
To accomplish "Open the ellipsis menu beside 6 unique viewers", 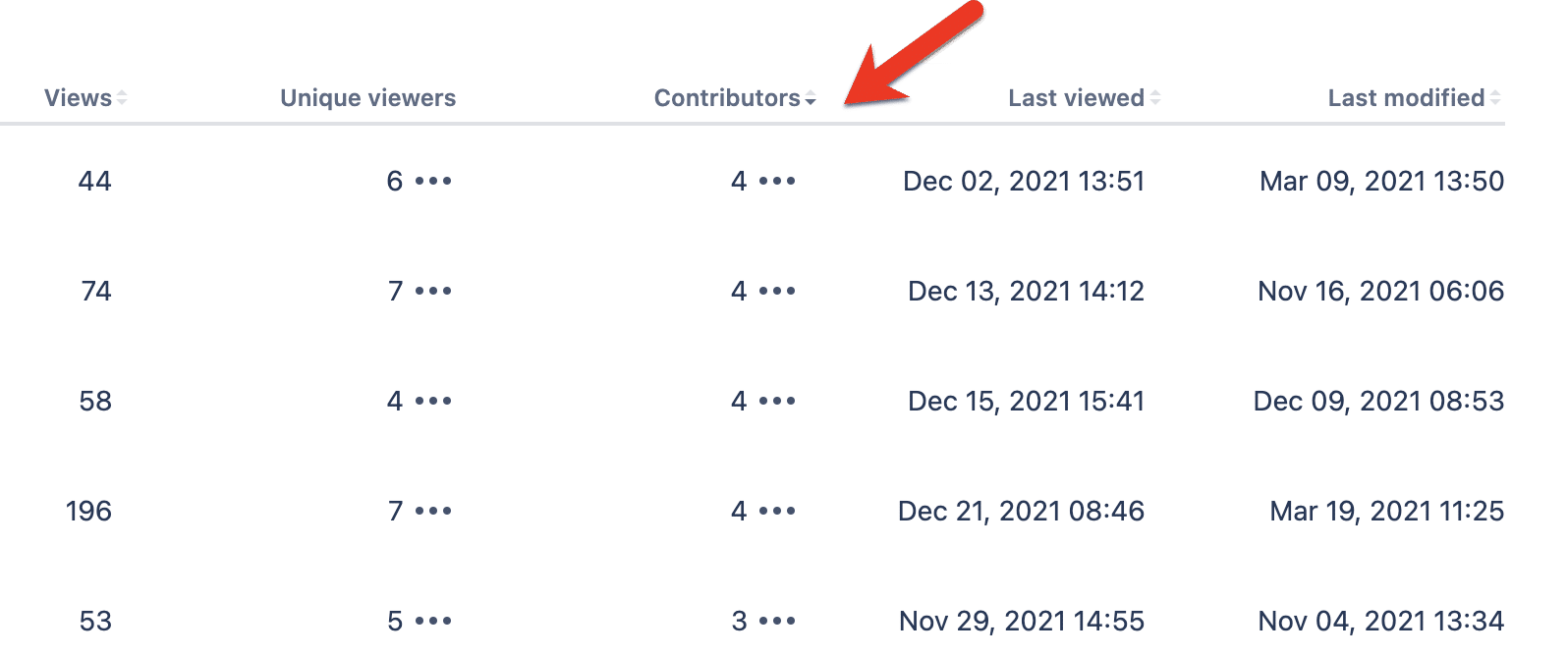I will coord(432,181).
